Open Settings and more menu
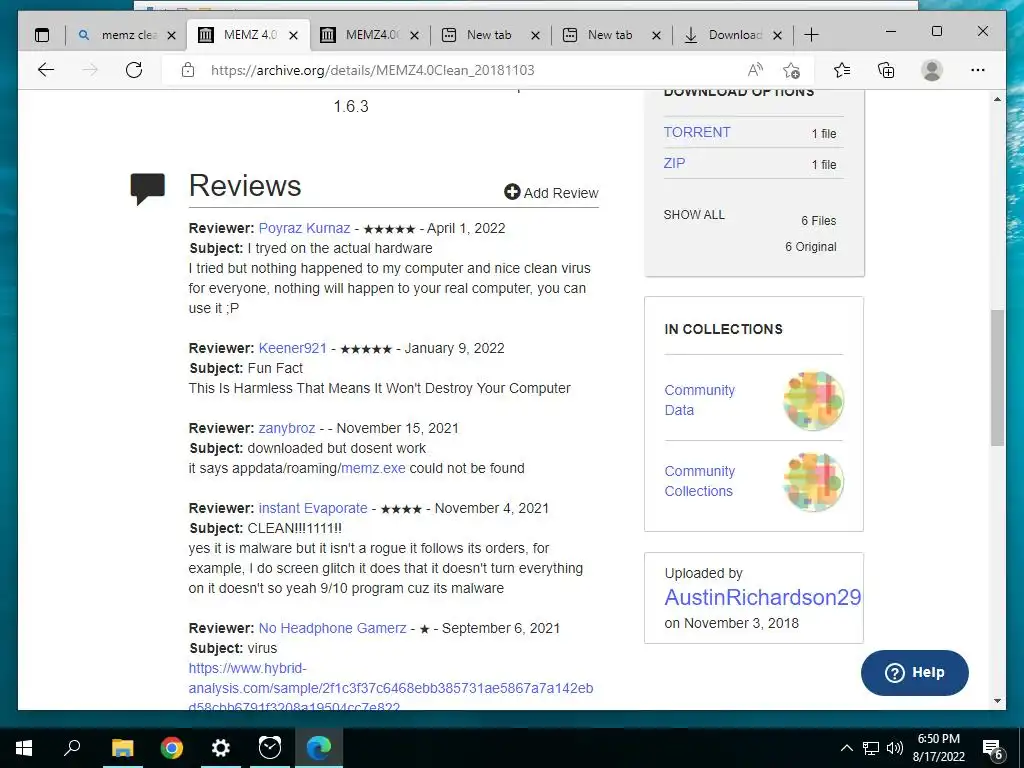This screenshot has height=768, width=1024. click(978, 70)
